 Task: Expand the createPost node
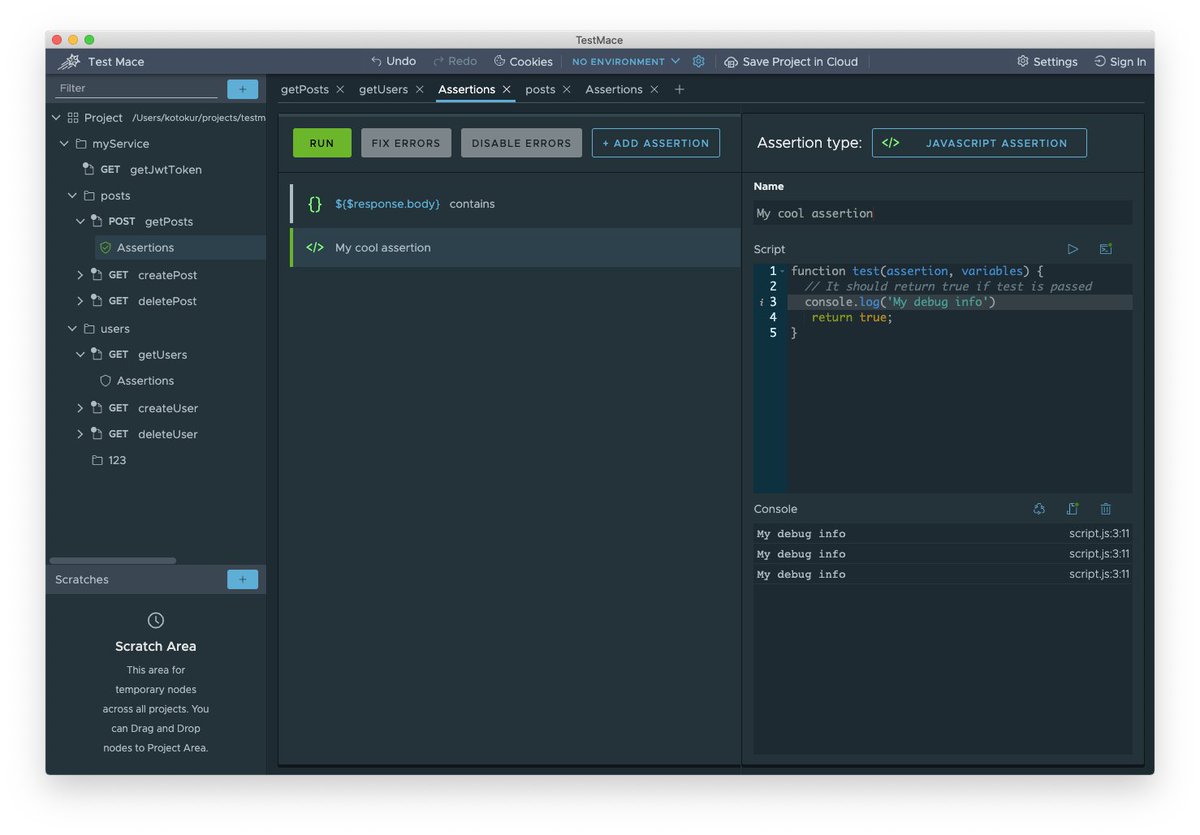tap(81, 275)
